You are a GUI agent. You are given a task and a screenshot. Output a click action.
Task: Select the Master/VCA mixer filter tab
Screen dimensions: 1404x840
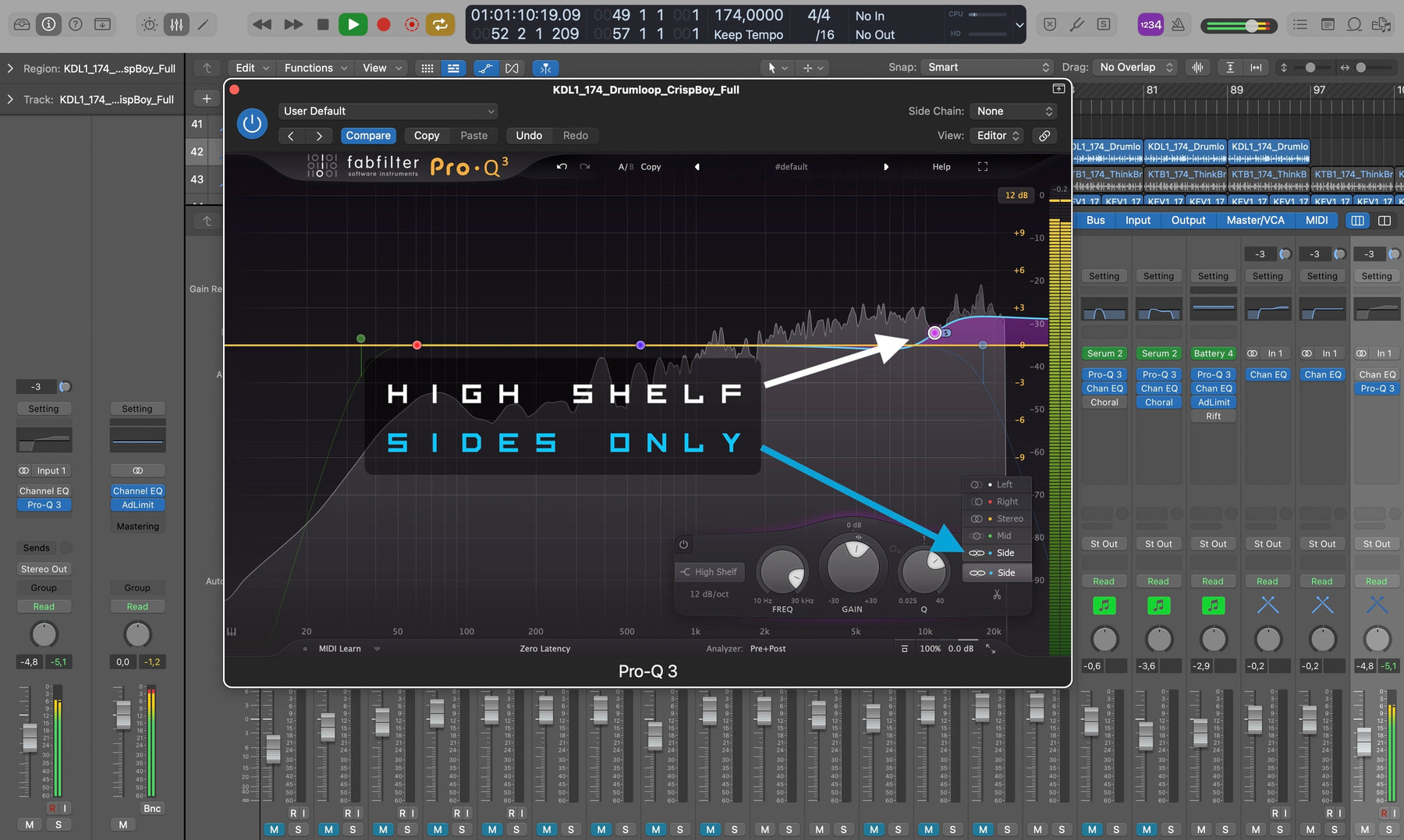tap(1255, 221)
